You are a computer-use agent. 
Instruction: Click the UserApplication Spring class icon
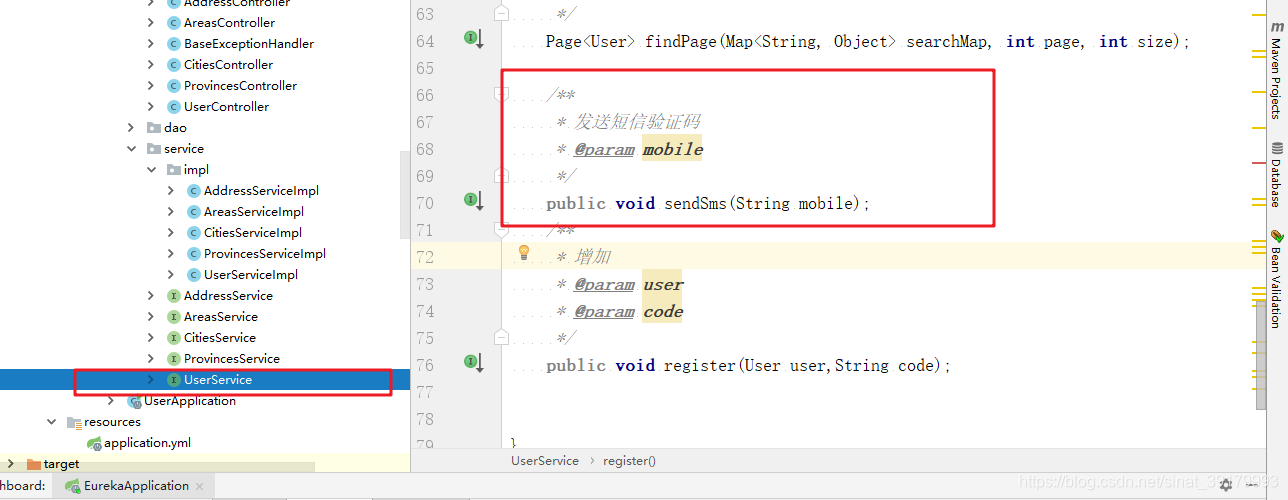click(x=135, y=401)
